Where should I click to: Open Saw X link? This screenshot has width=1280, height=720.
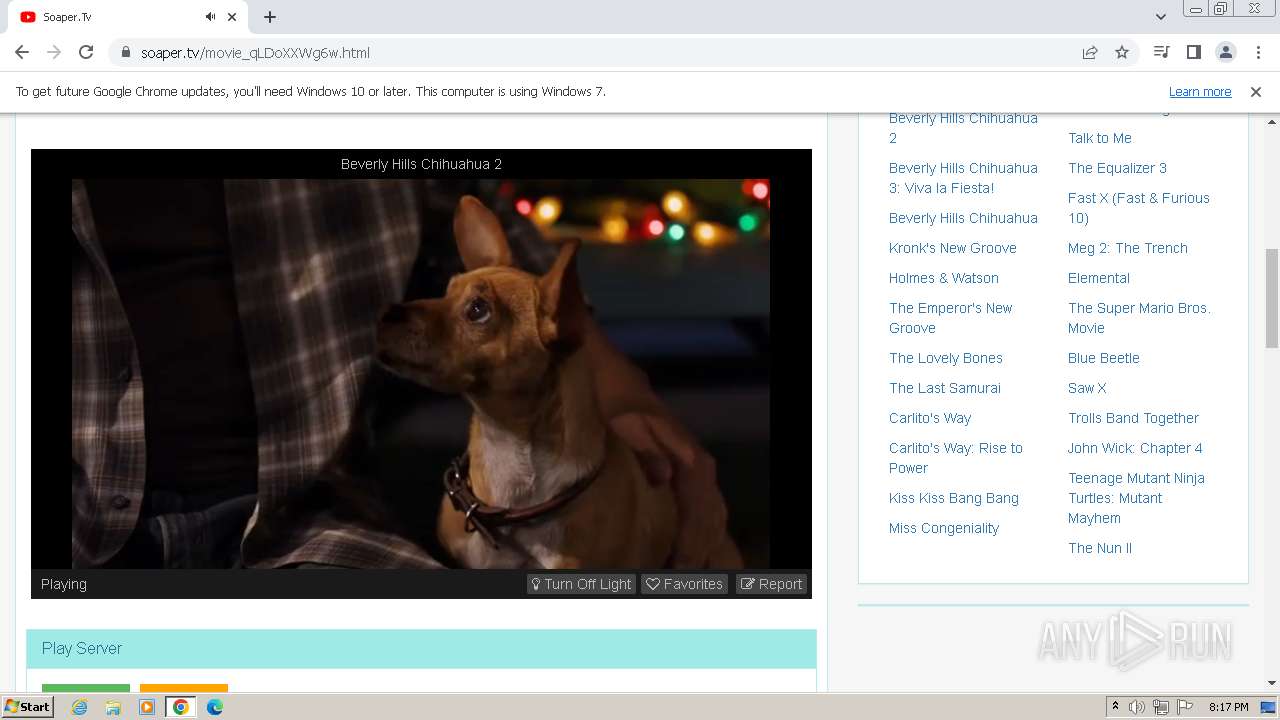pyautogui.click(x=1087, y=388)
